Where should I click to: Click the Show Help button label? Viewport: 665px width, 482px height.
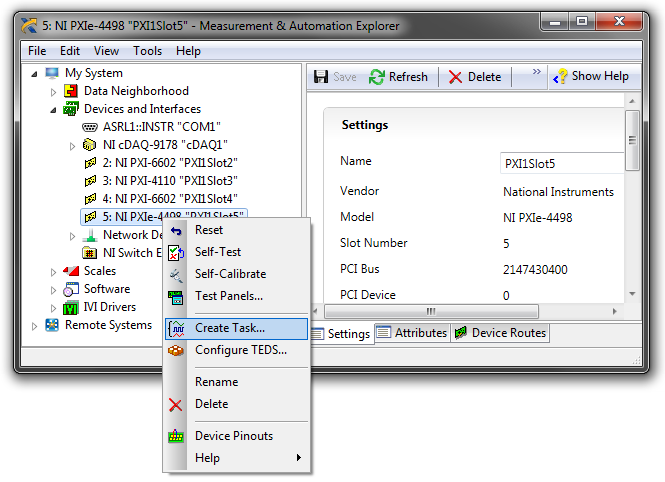coord(600,76)
